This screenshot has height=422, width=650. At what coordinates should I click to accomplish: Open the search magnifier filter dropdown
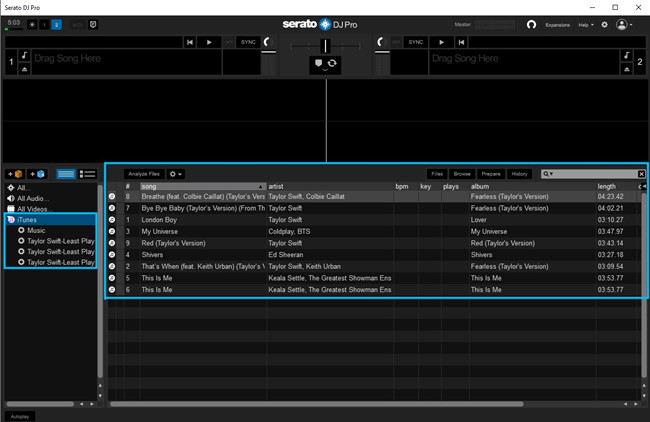pos(548,174)
